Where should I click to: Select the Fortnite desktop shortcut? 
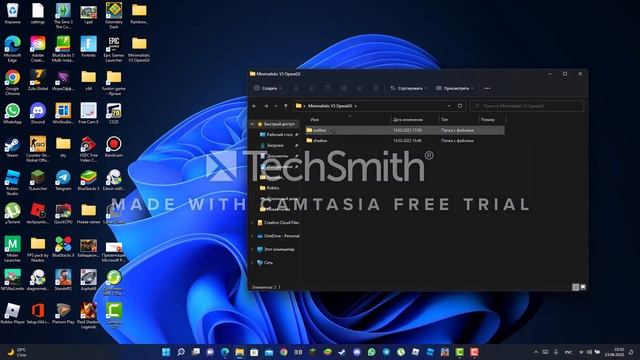point(88,46)
